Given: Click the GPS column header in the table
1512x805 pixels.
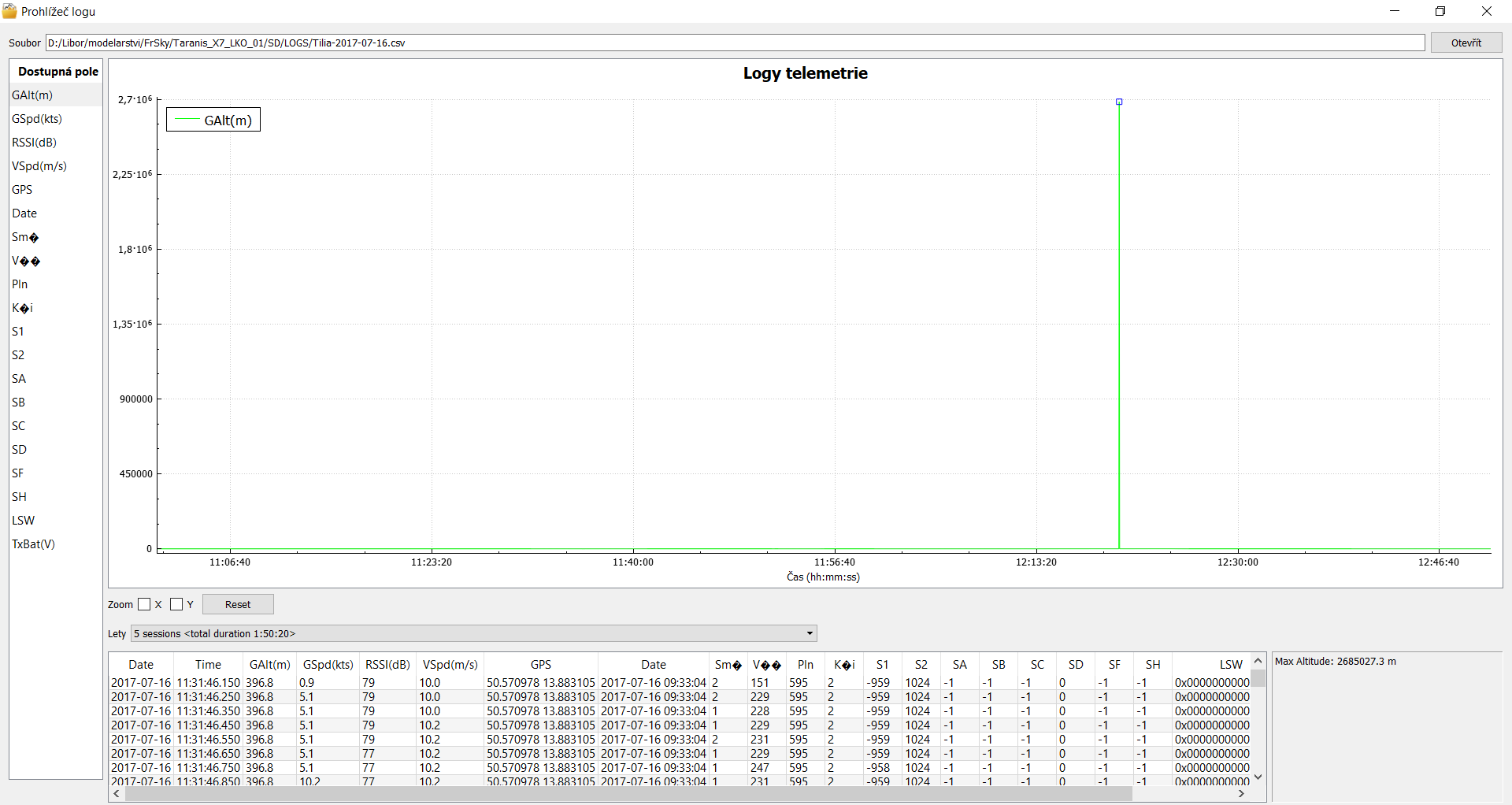Looking at the screenshot, I should [541, 664].
